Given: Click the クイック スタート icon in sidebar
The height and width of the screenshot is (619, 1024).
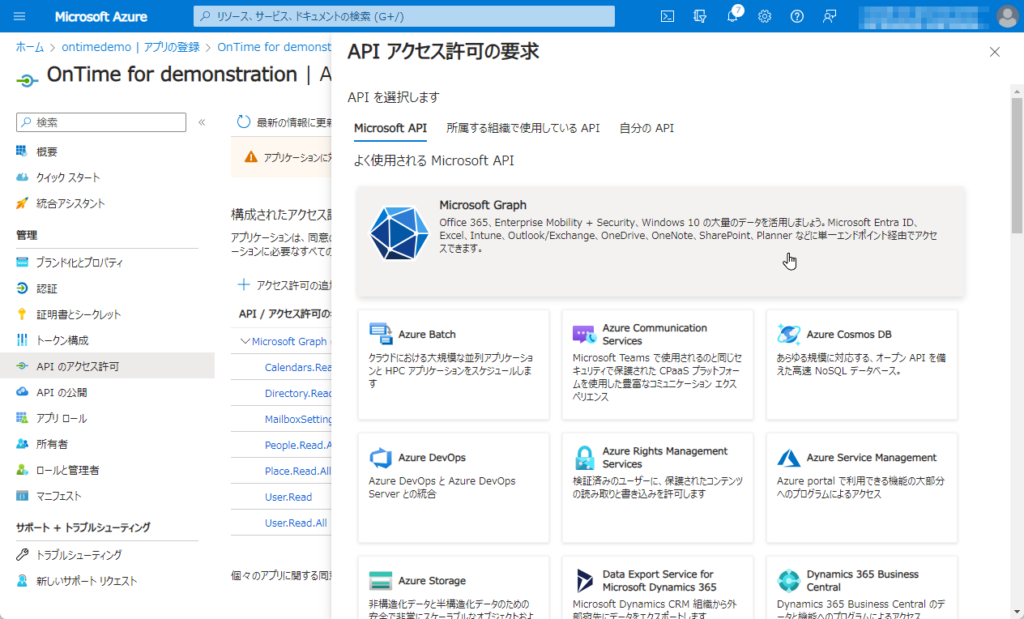Looking at the screenshot, I should (x=22, y=178).
